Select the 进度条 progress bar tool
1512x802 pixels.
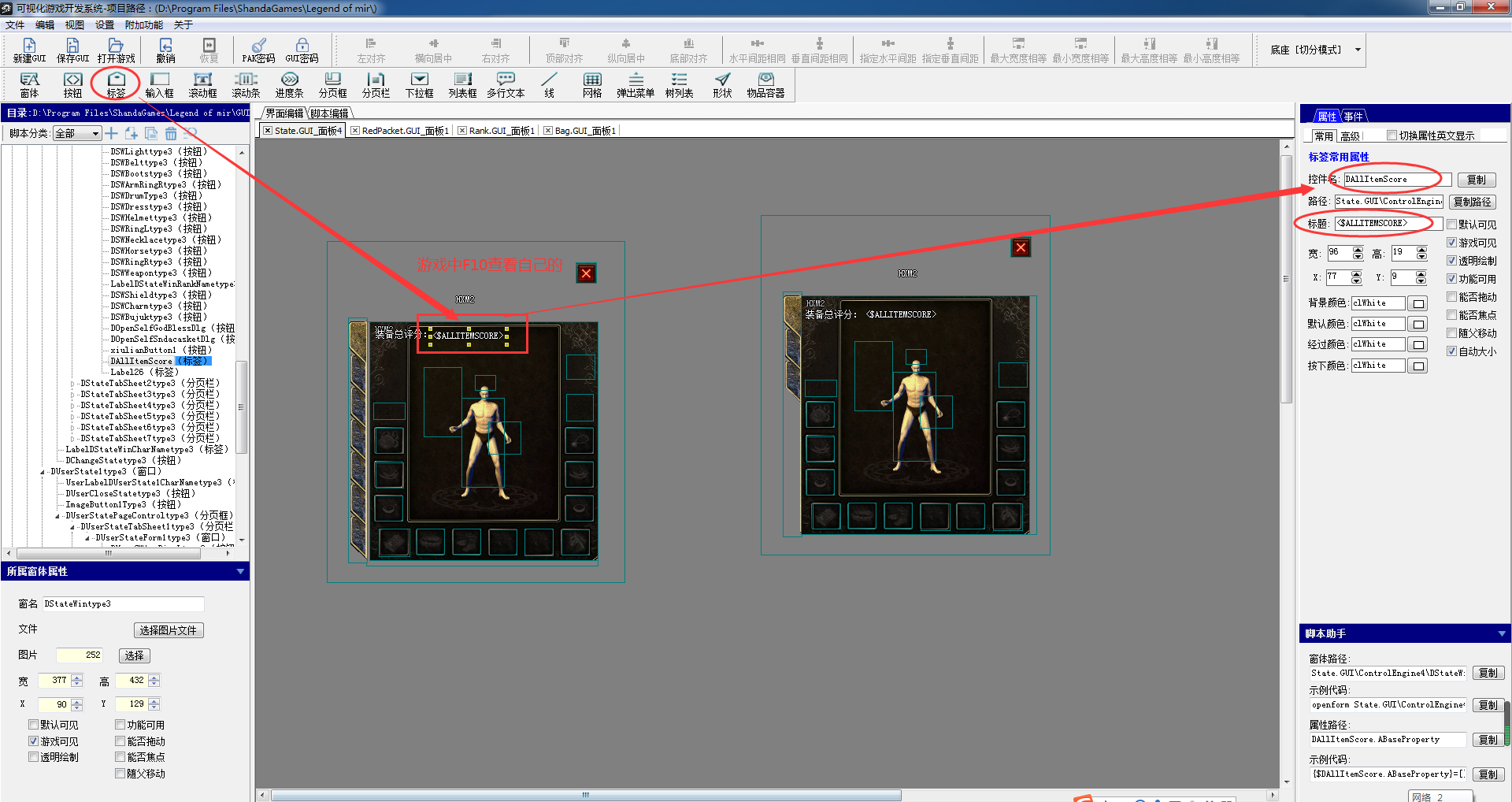click(x=289, y=85)
